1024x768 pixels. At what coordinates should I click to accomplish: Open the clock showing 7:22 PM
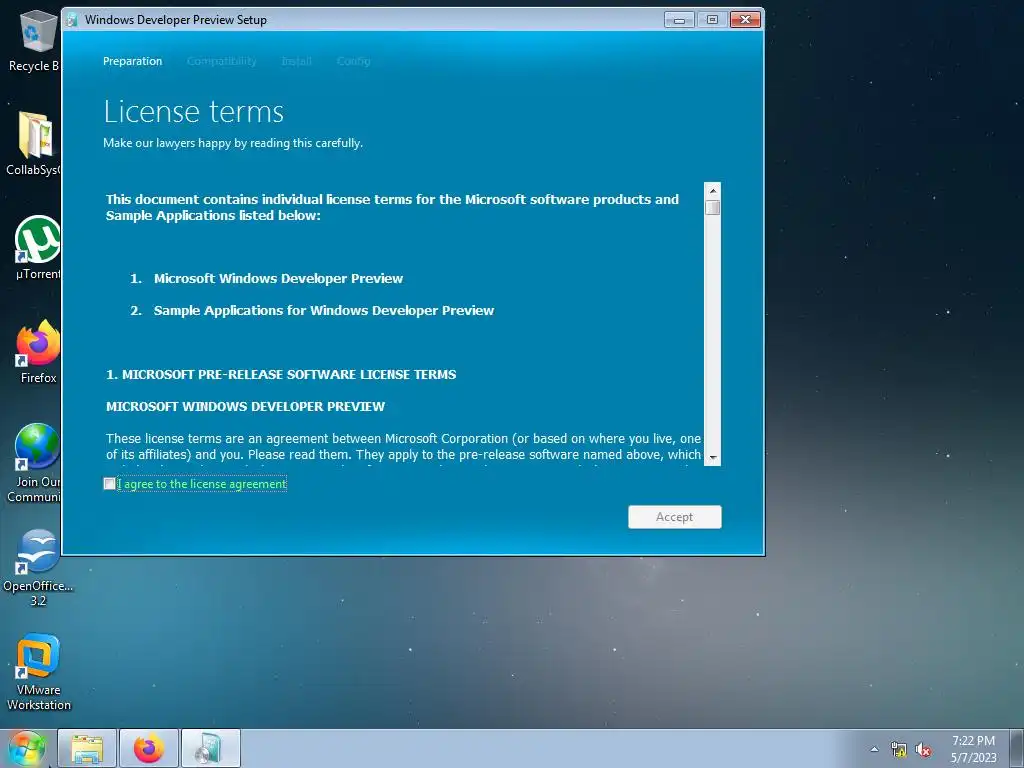tap(973, 749)
